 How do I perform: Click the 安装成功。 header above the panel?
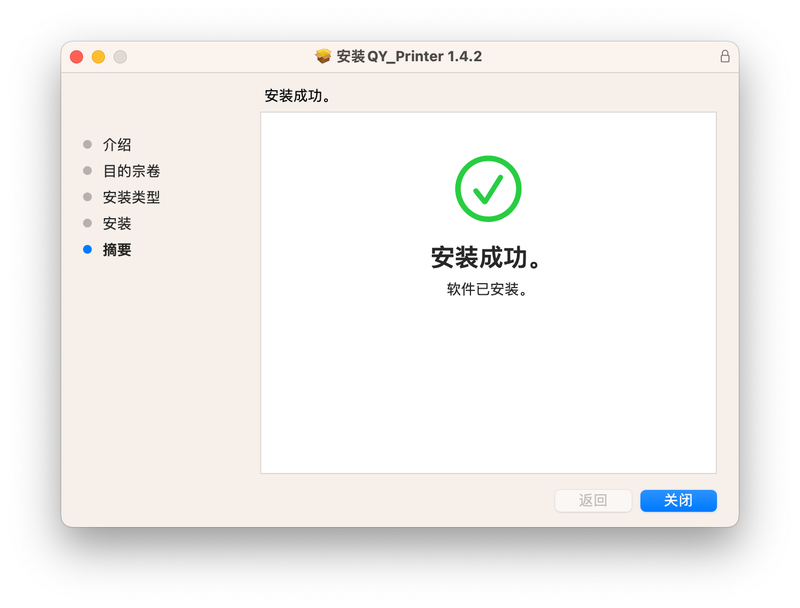pos(297,95)
